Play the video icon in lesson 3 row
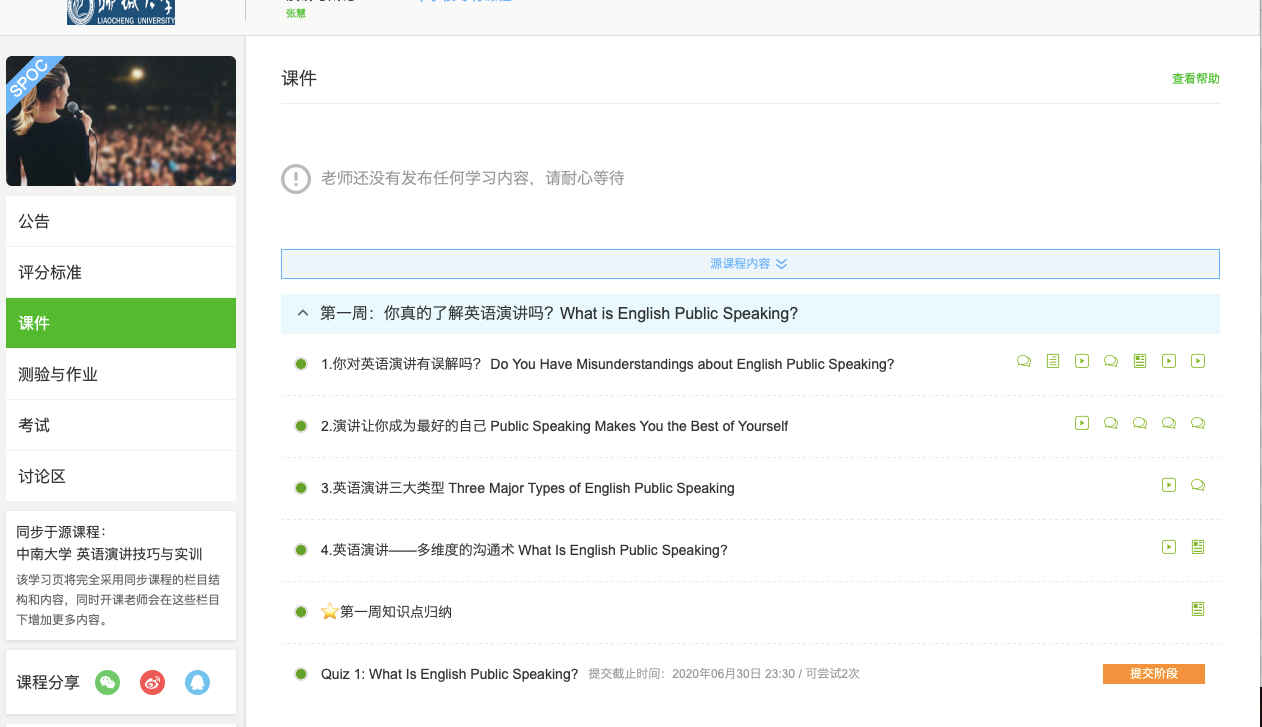This screenshot has width=1262, height=727. pyautogui.click(x=1169, y=485)
